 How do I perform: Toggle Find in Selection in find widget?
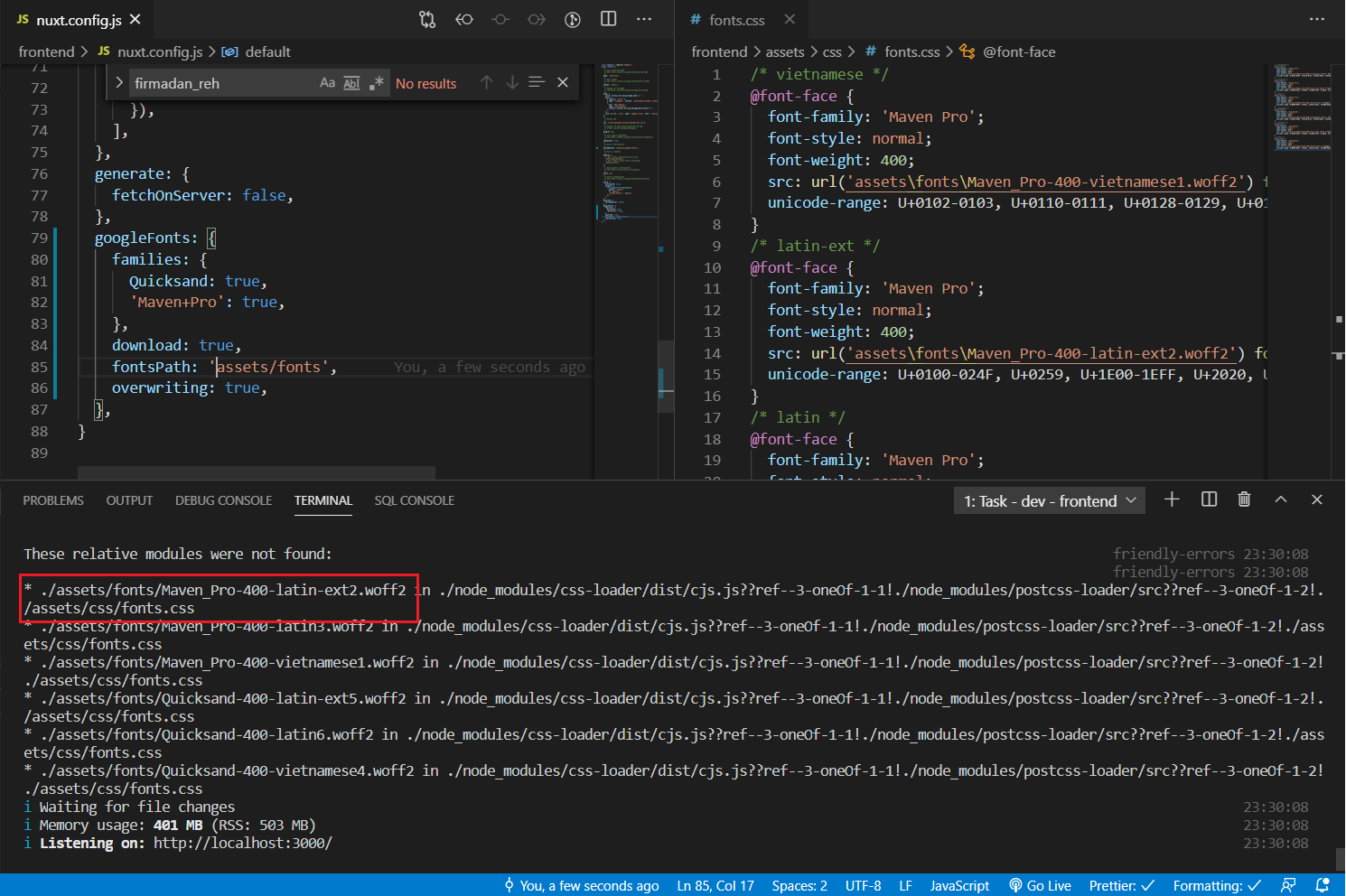coord(537,82)
